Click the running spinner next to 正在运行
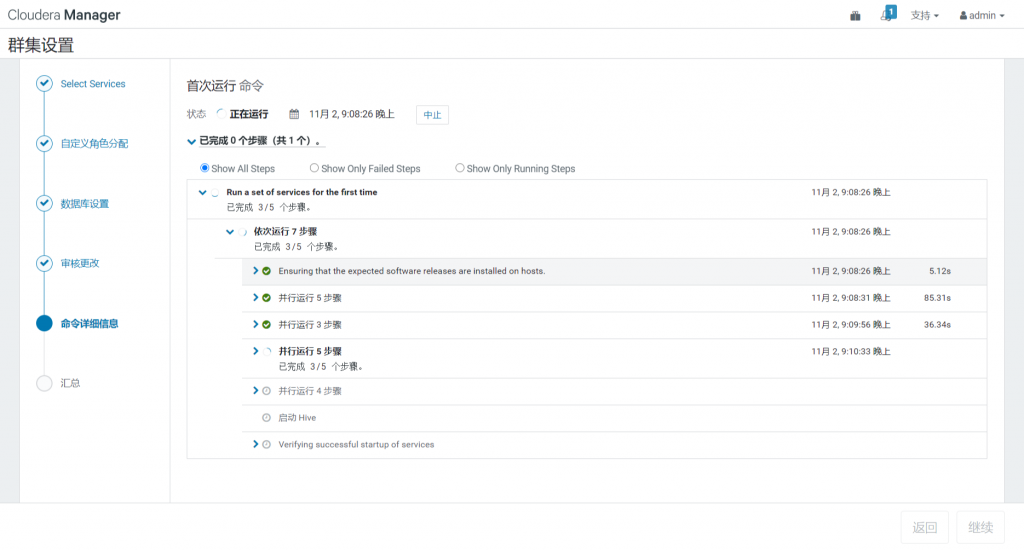The image size is (1024, 550). [221, 114]
